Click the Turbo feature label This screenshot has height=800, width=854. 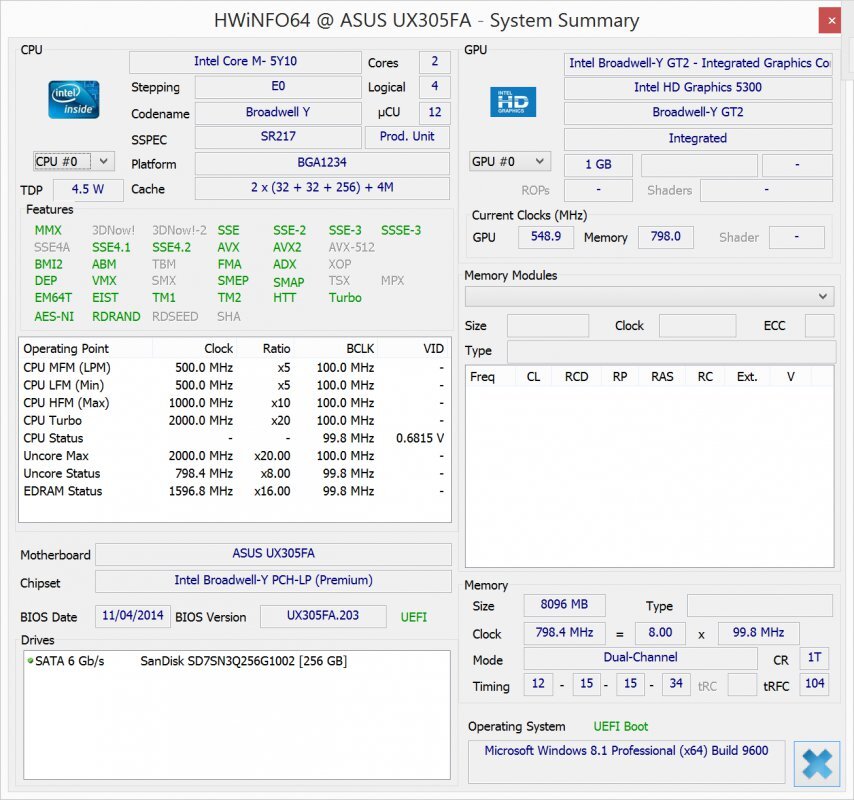345,298
